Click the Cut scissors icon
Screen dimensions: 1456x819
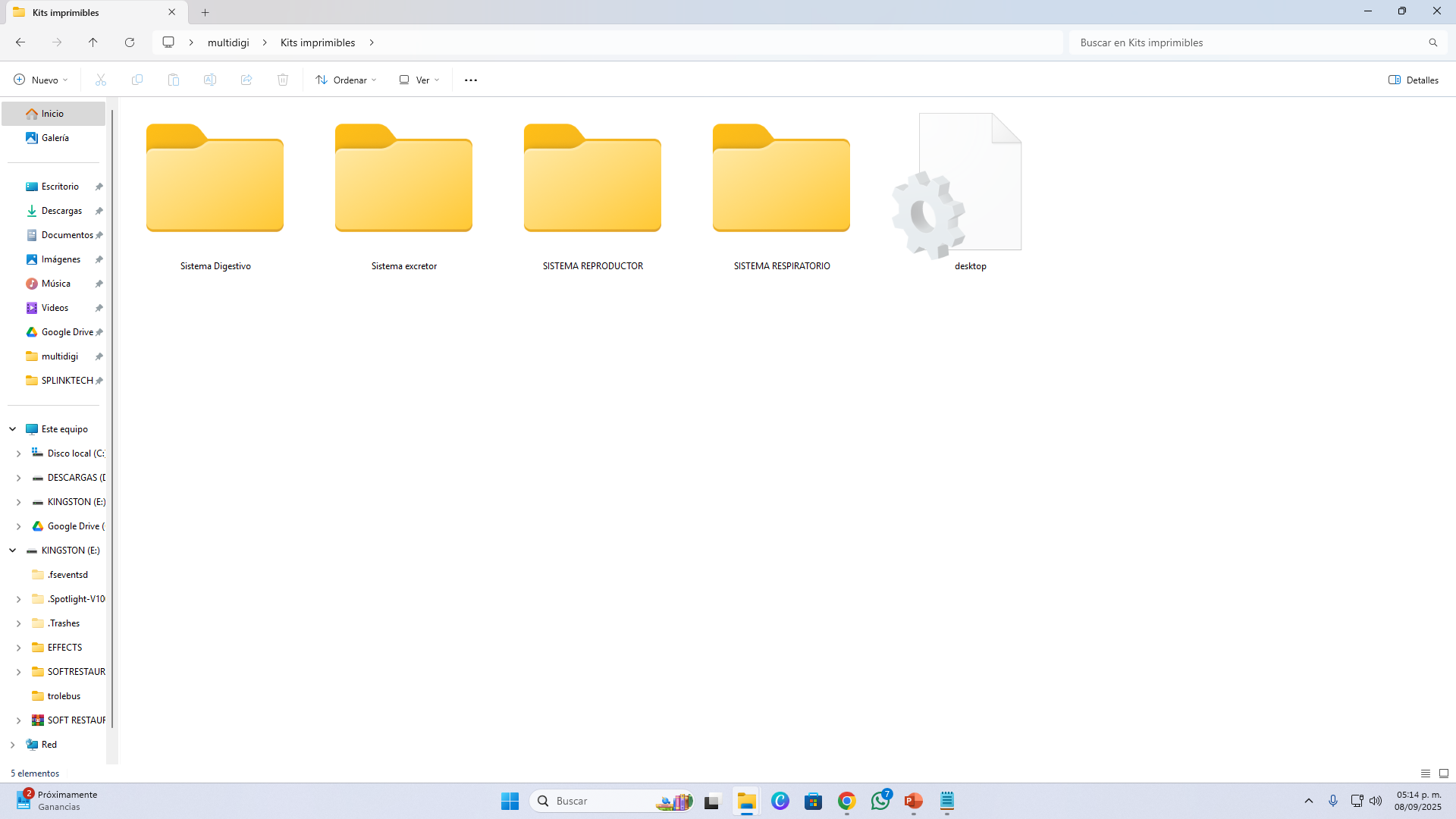coord(101,80)
